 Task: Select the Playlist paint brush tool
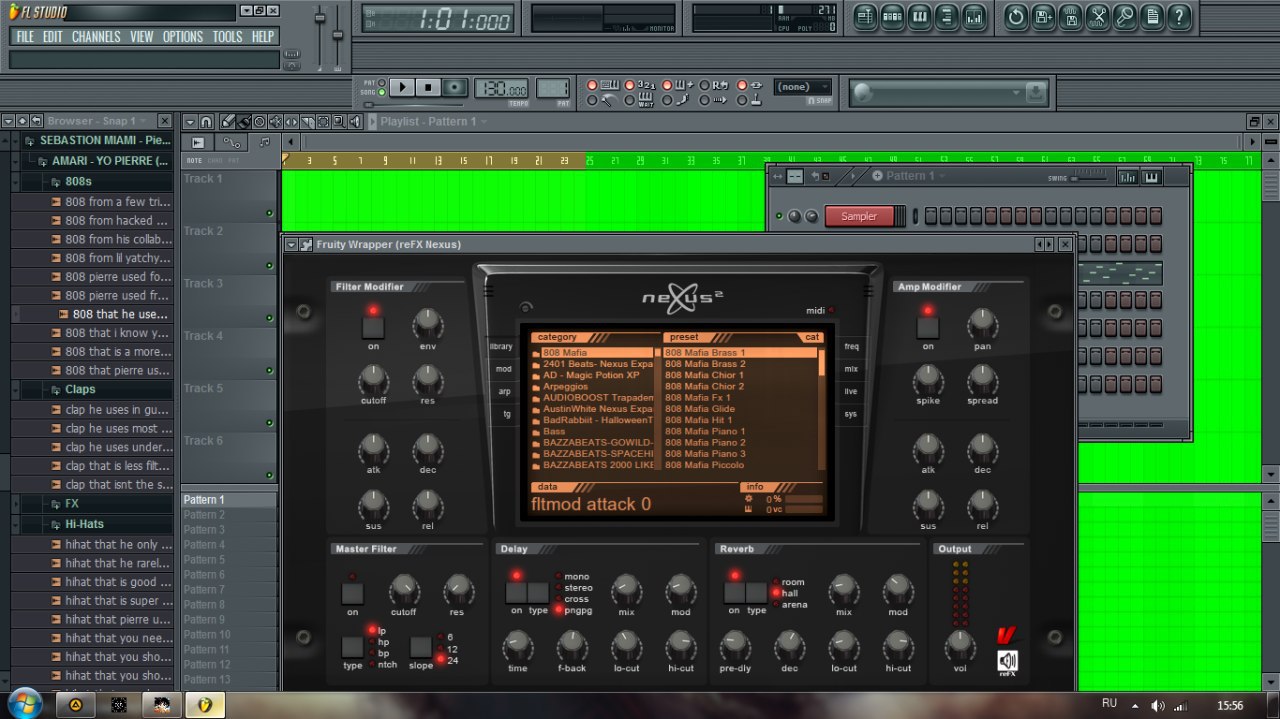coord(243,121)
